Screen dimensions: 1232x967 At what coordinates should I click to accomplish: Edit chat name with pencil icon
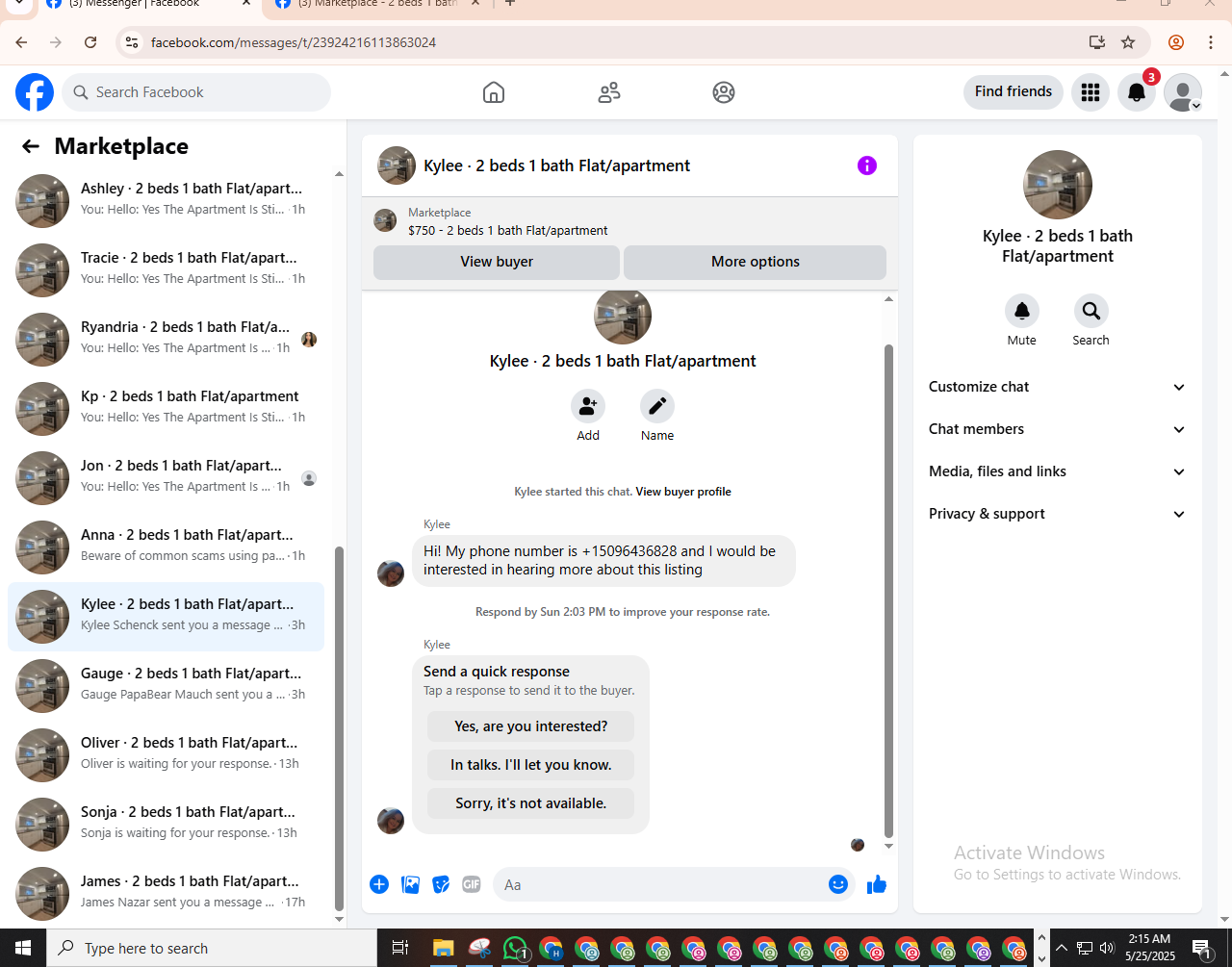pyautogui.click(x=657, y=406)
